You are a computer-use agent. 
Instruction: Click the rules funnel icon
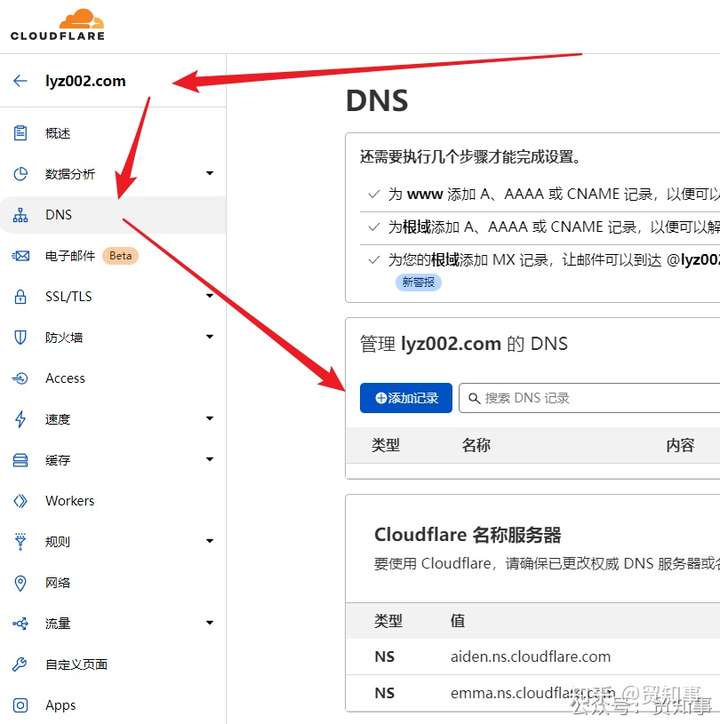coord(20,542)
